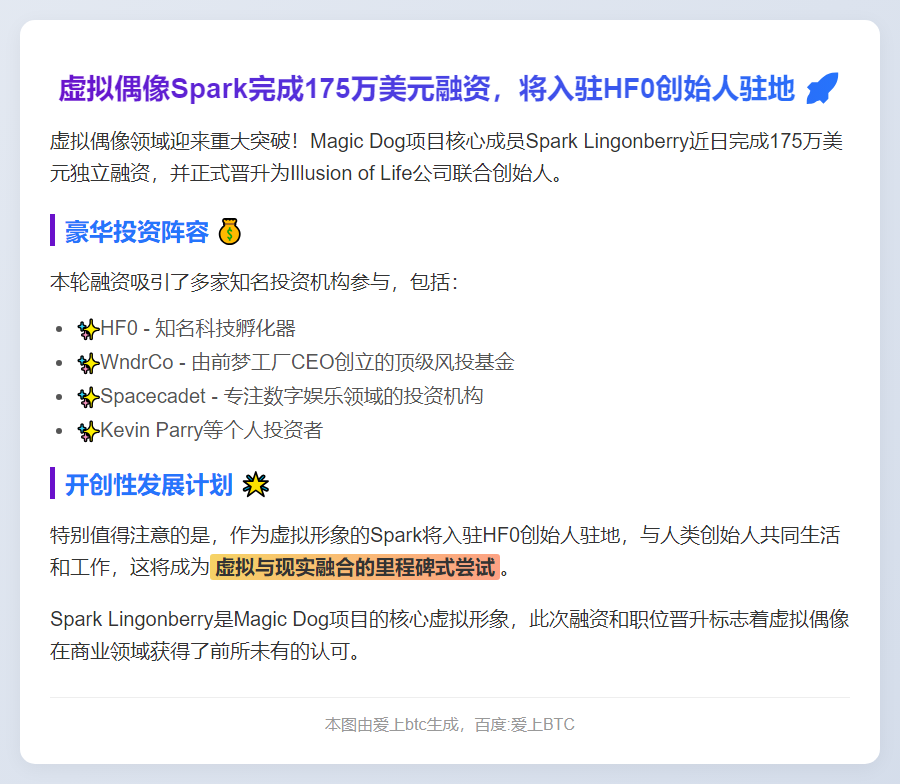Image resolution: width=900 pixels, height=784 pixels.
Task: Select the main headline about Spark's 175万美元融资
Action: click(427, 89)
